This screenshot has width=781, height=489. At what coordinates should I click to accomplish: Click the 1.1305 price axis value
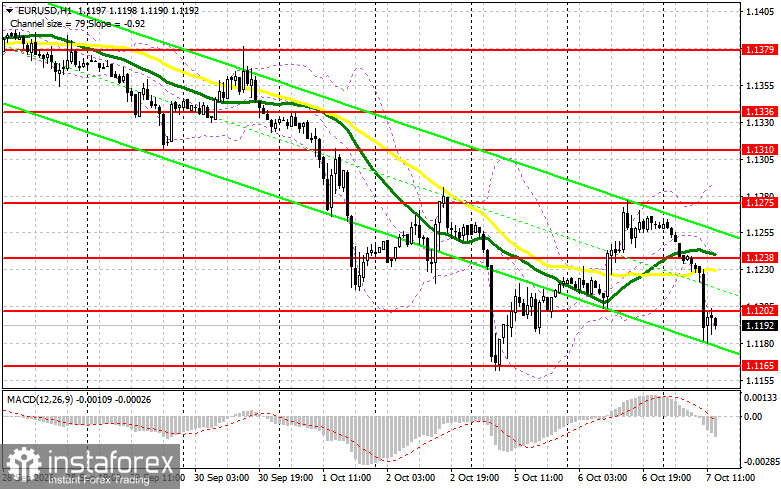click(x=760, y=159)
